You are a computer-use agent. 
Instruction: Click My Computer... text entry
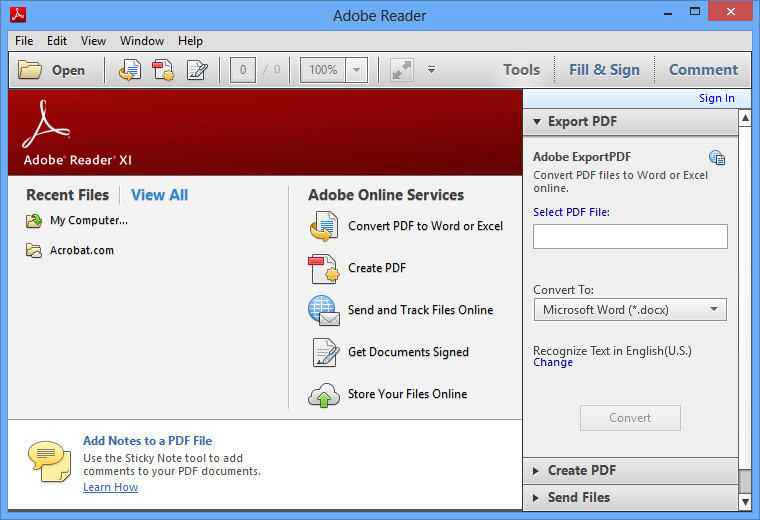pos(89,221)
